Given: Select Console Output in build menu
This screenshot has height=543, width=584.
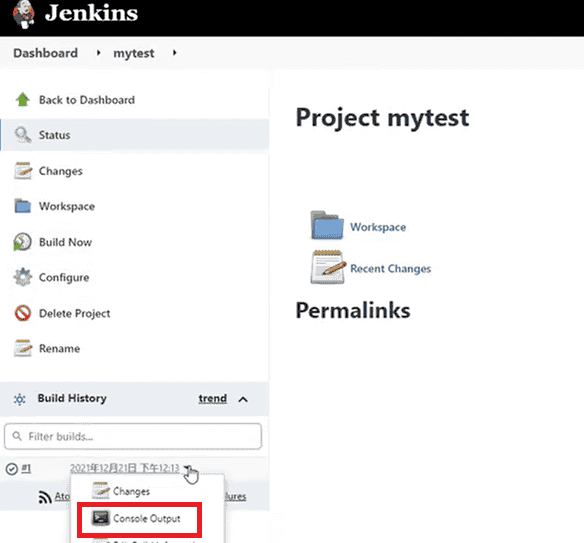Looking at the screenshot, I should coord(147,518).
